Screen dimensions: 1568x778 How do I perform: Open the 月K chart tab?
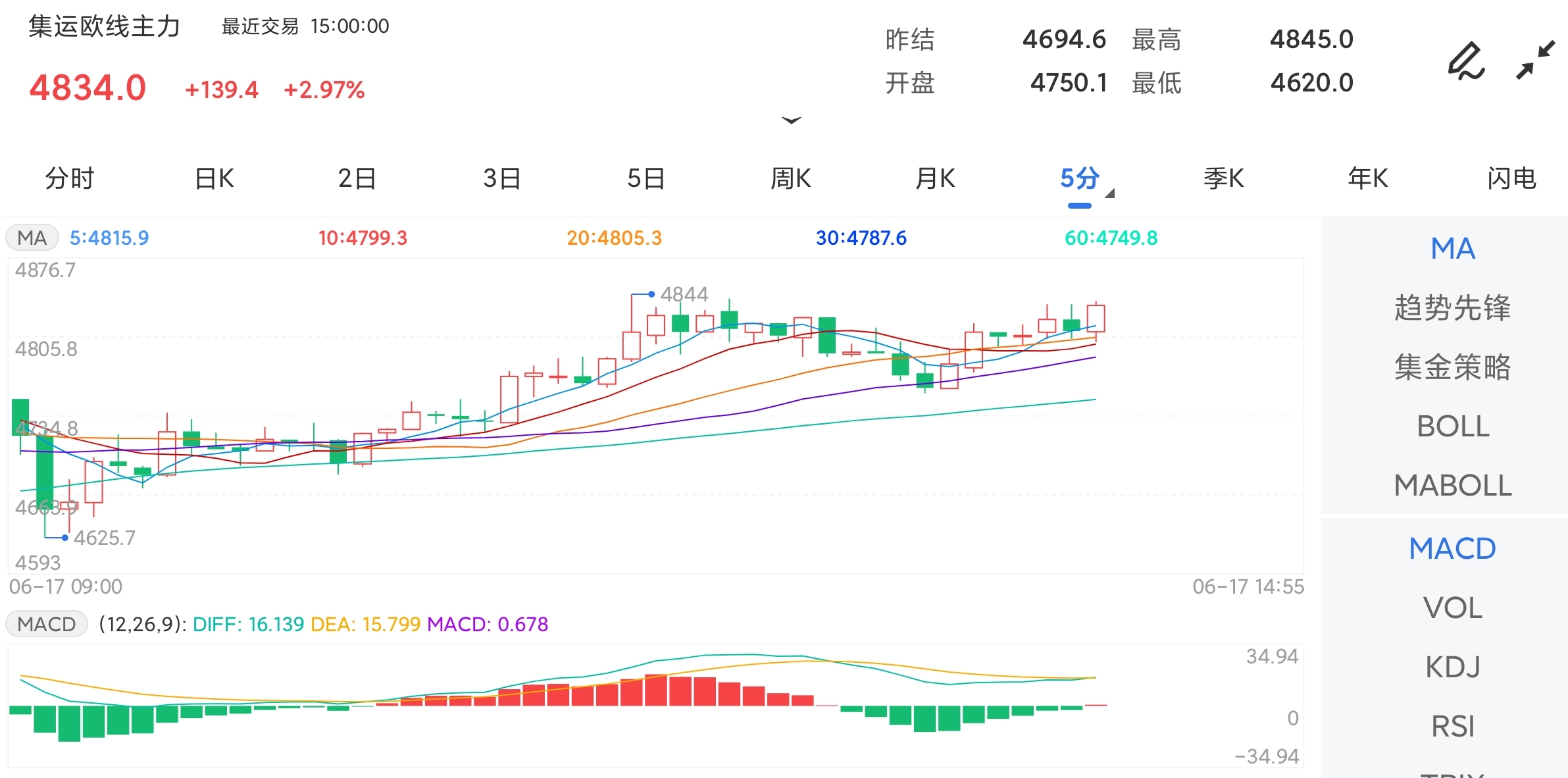[935, 178]
